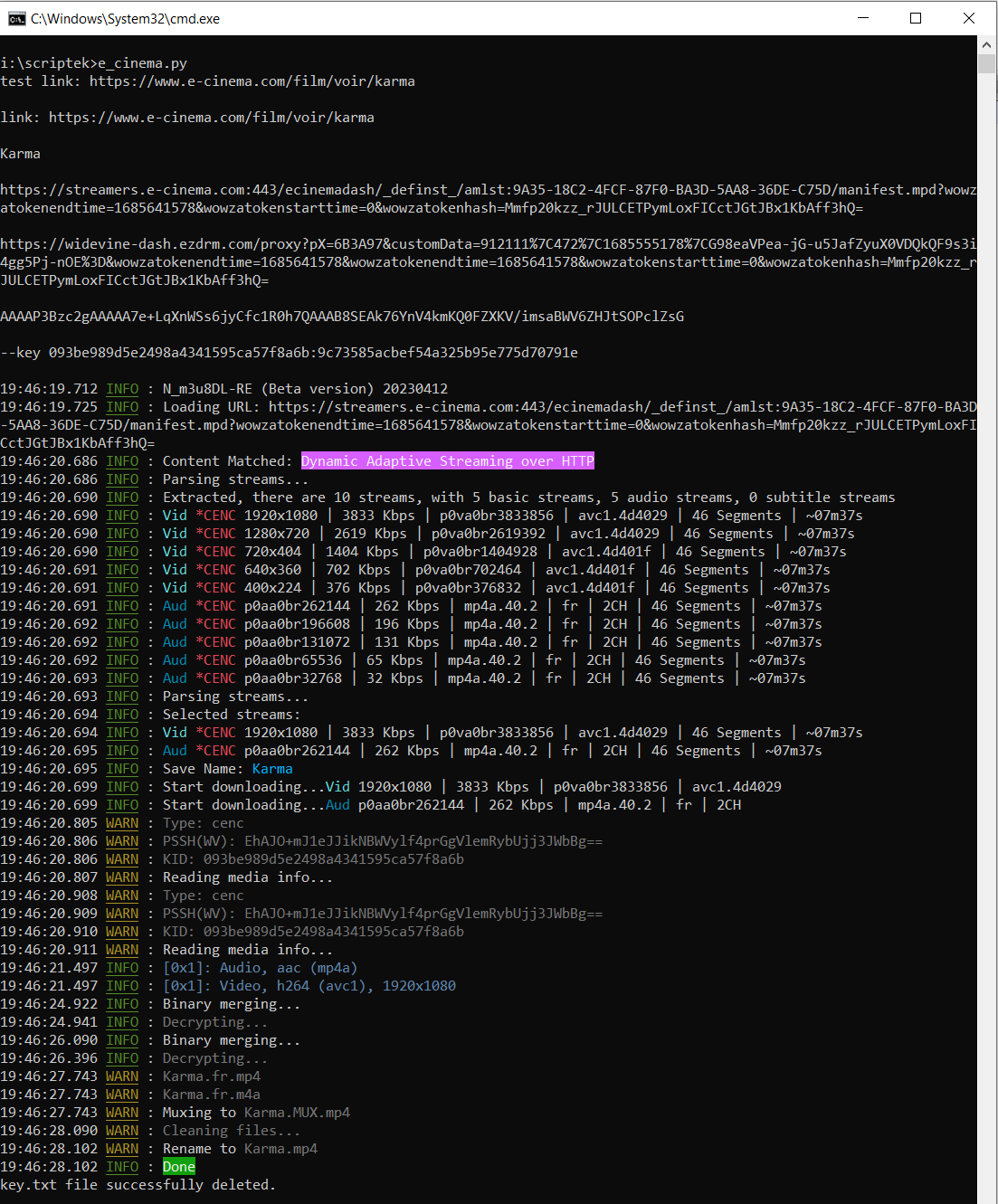Click 'Rename to Karma.mp4' line
The height and width of the screenshot is (1204, 998).
[x=158, y=1149]
